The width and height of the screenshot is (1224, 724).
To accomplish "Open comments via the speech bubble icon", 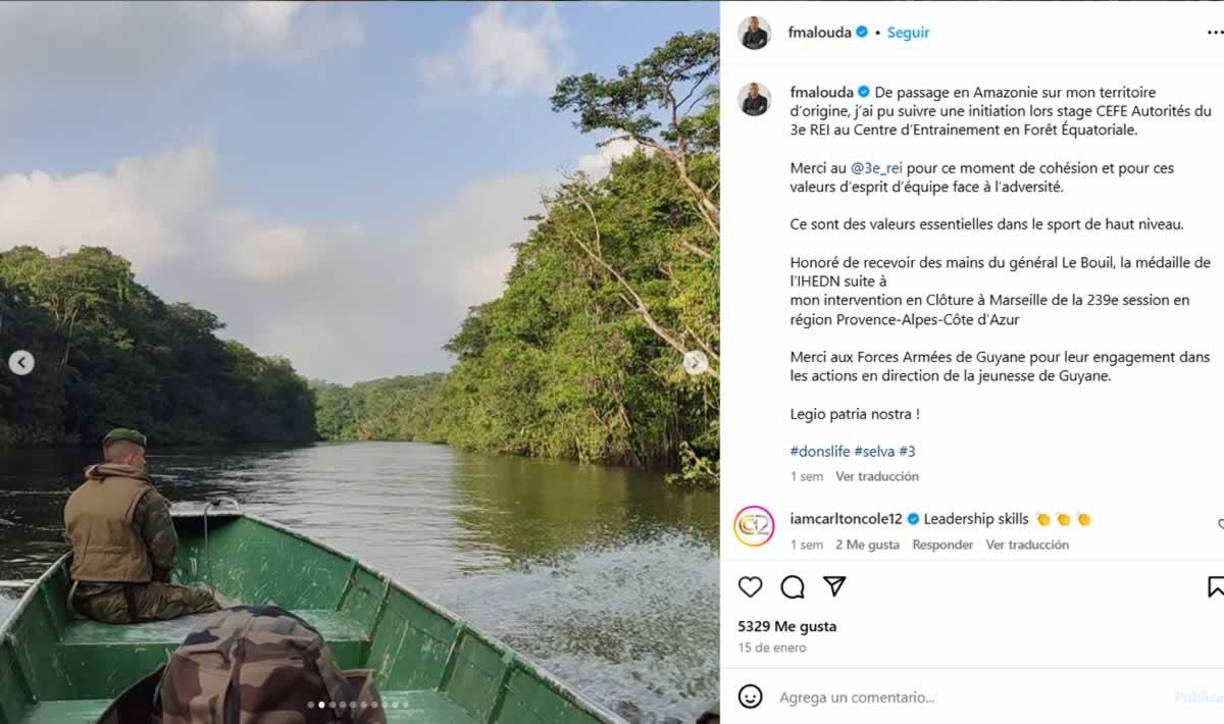I will coord(791,585).
